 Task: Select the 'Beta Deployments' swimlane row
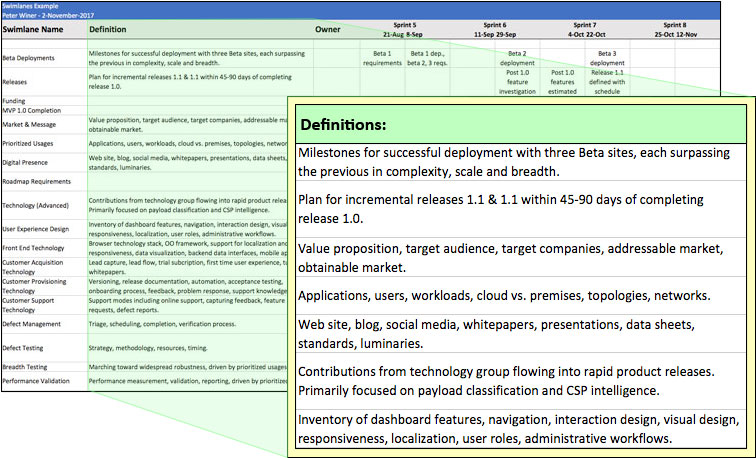[x=361, y=58]
